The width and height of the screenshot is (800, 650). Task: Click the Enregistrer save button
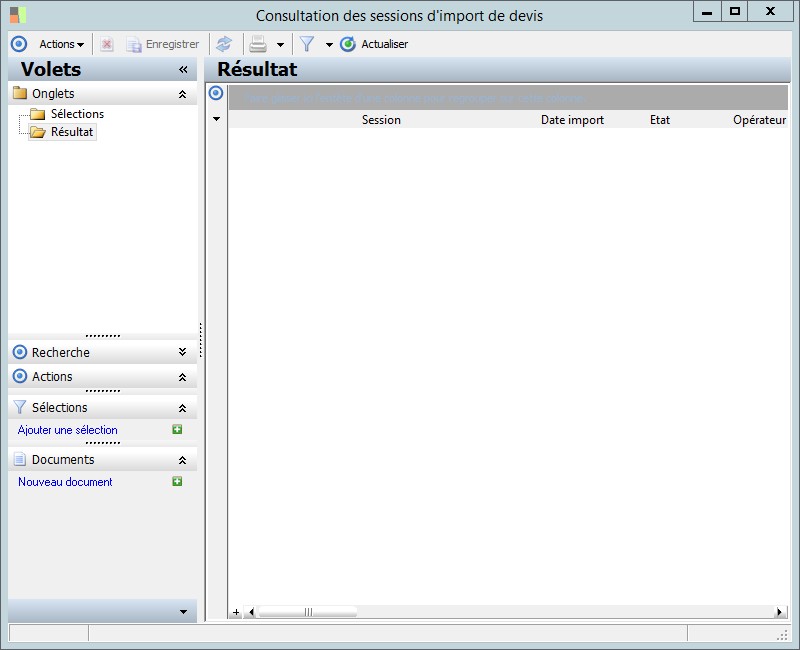(163, 44)
